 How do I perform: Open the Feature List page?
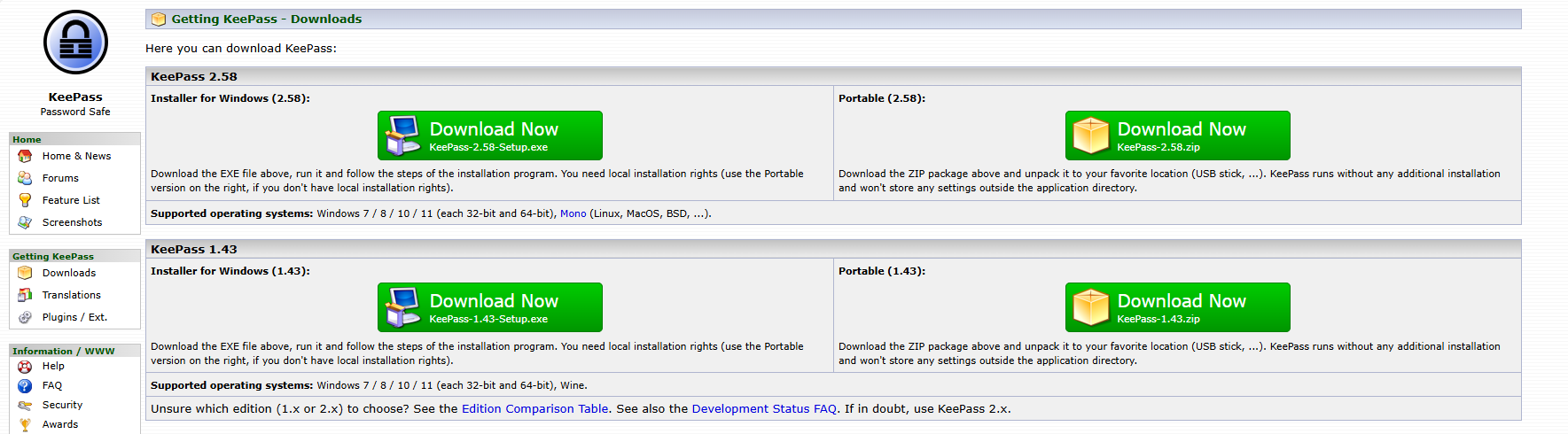pyautogui.click(x=71, y=200)
